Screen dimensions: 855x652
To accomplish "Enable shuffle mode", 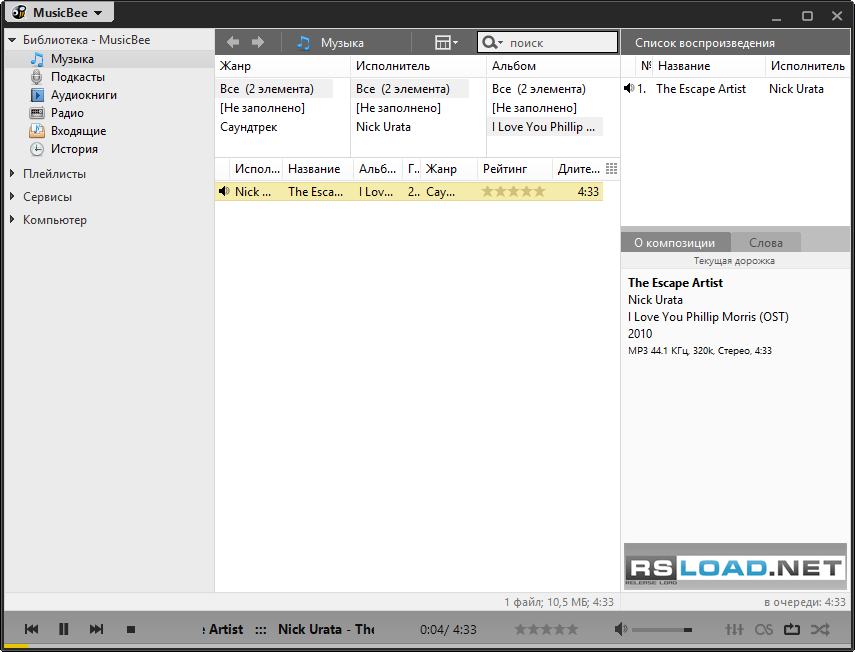I will (x=820, y=629).
